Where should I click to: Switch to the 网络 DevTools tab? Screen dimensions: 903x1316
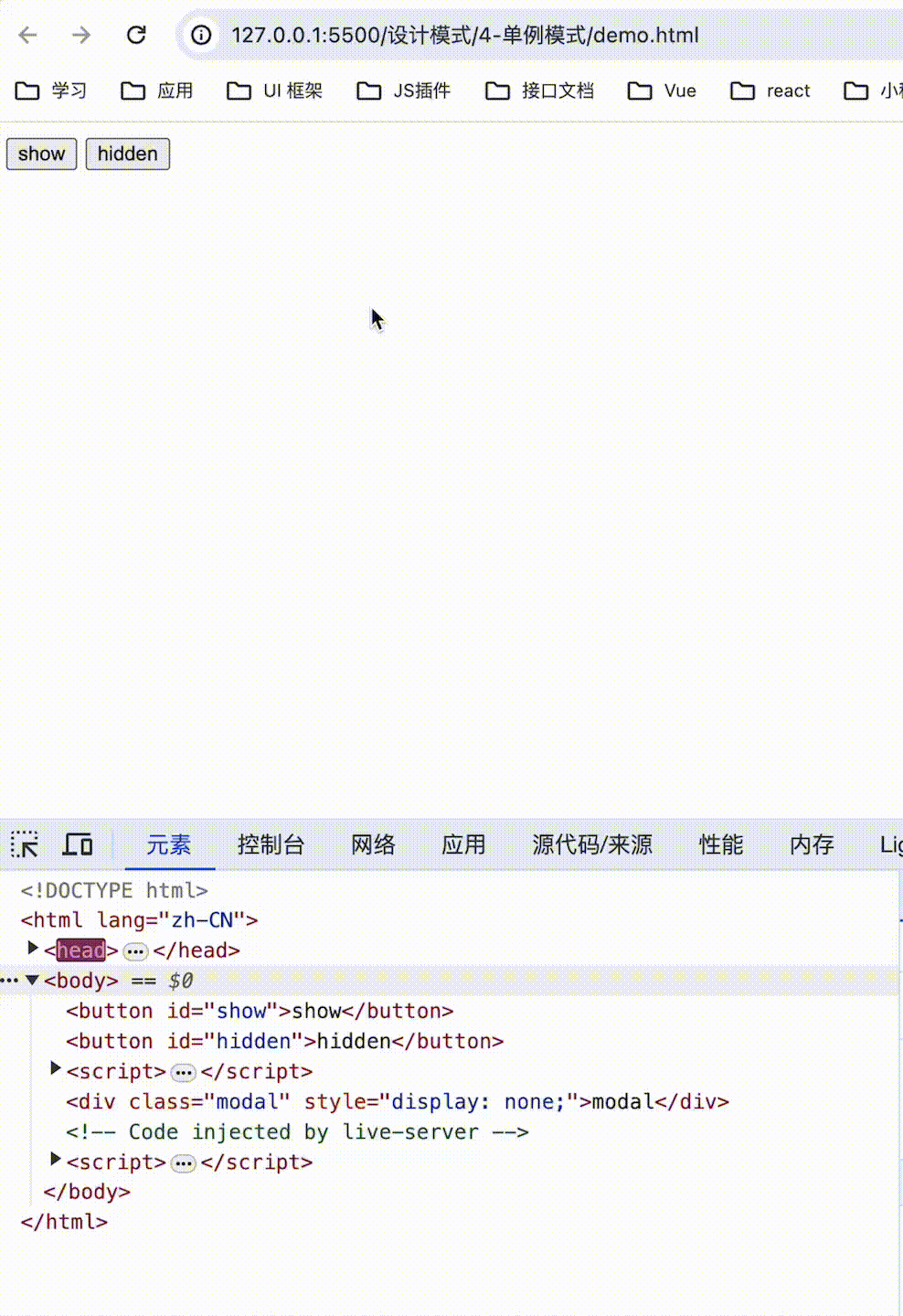tap(372, 844)
